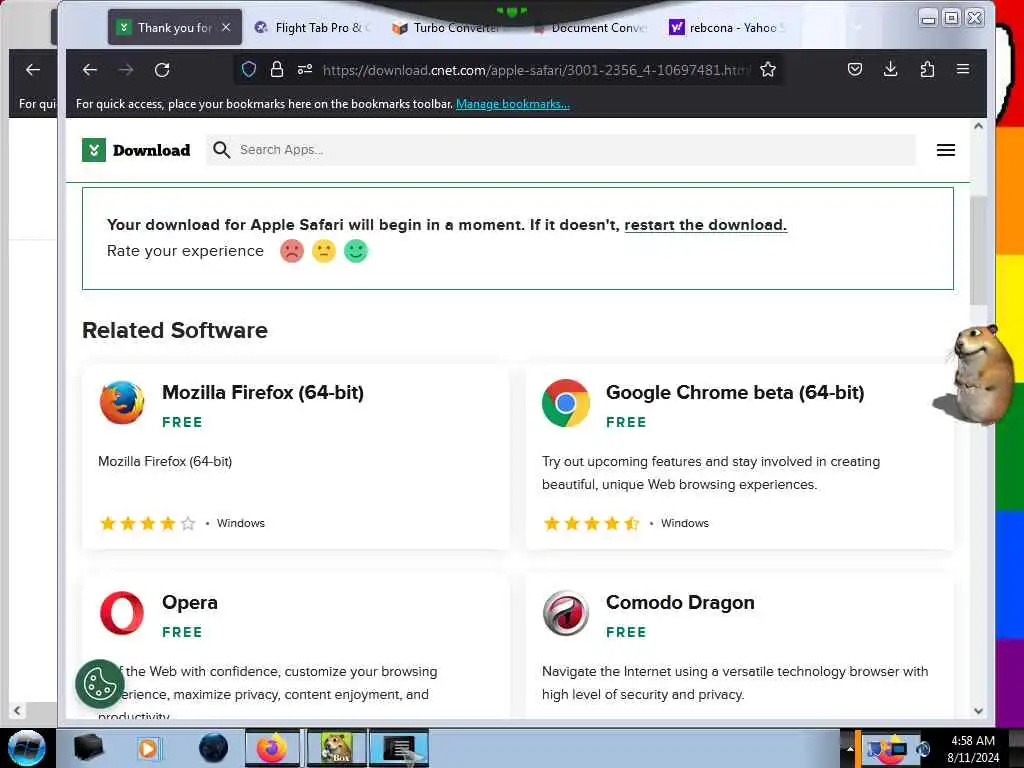Click the search magnifier icon

221,150
